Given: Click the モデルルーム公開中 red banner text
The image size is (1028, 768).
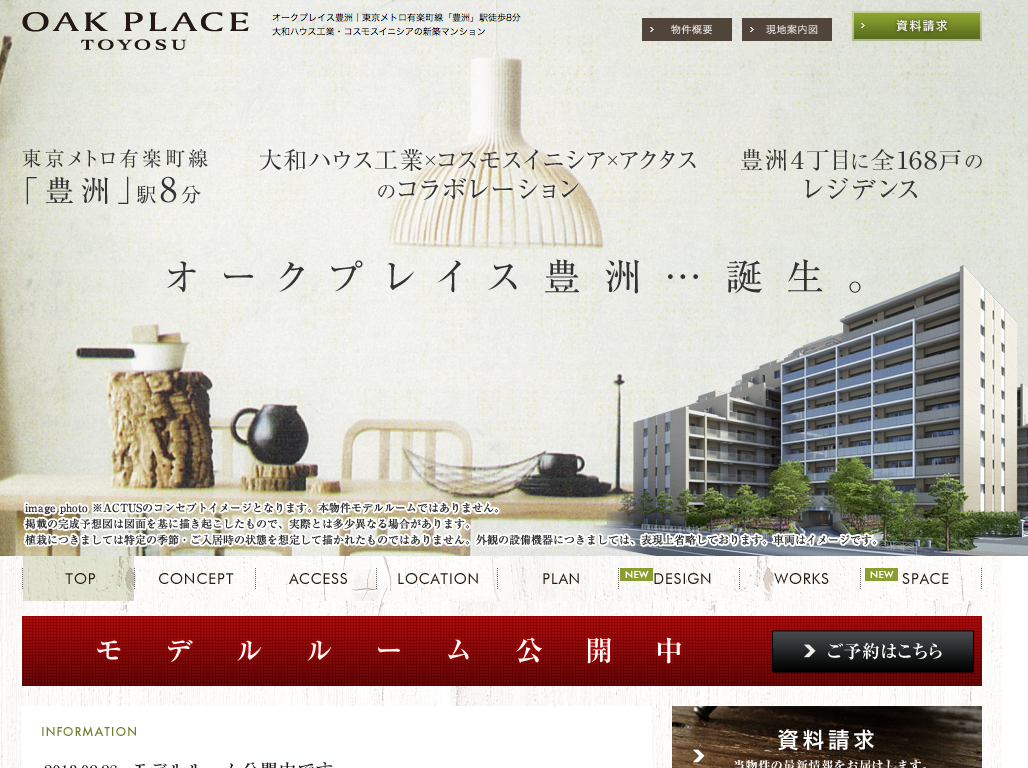Looking at the screenshot, I should coord(390,651).
